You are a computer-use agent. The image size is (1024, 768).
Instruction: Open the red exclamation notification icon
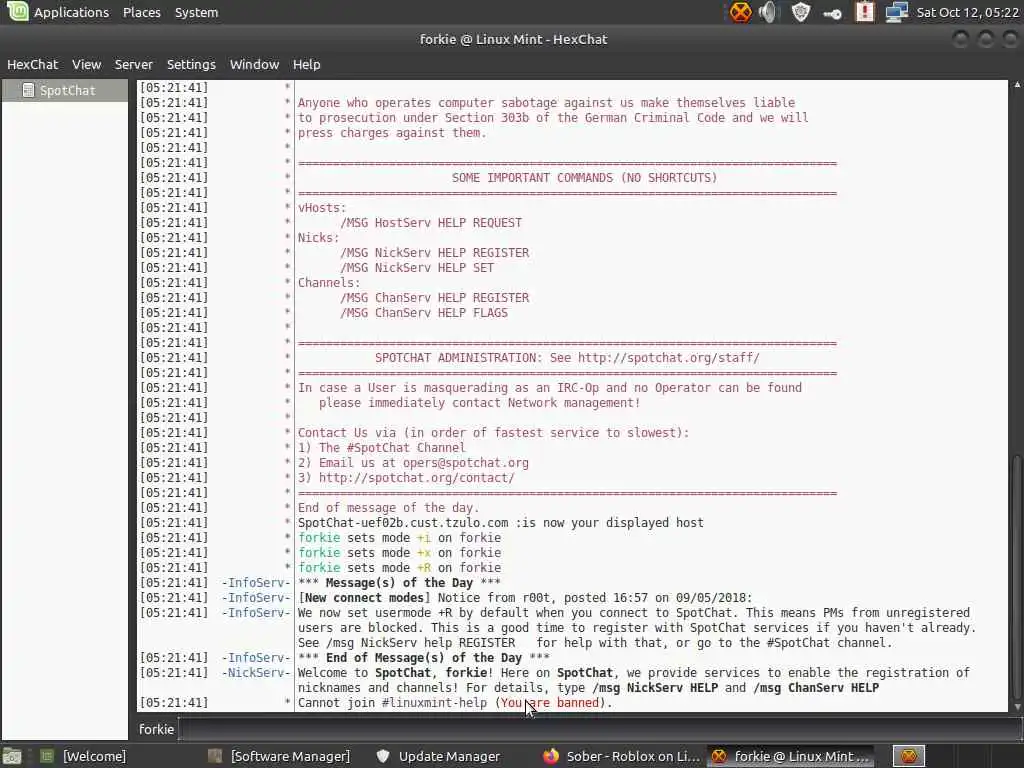865,12
